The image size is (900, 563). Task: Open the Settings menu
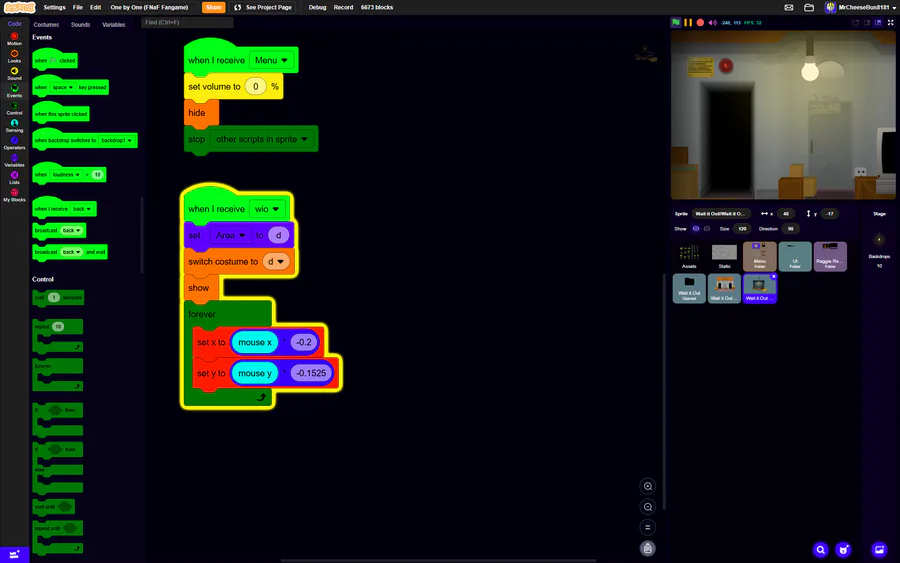pos(55,7)
